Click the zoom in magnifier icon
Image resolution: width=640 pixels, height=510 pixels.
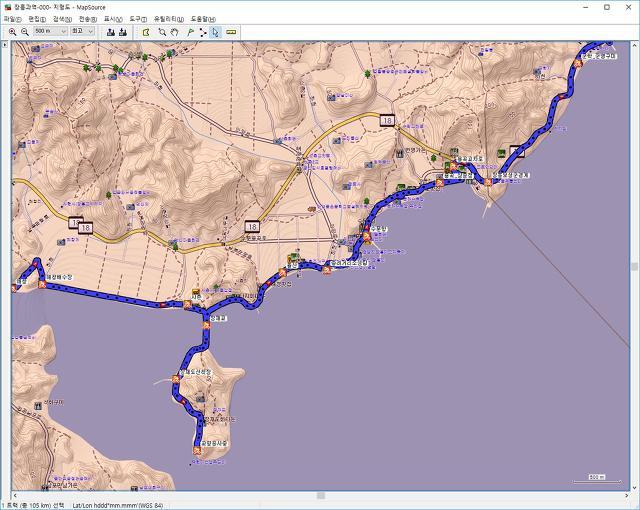coord(13,32)
